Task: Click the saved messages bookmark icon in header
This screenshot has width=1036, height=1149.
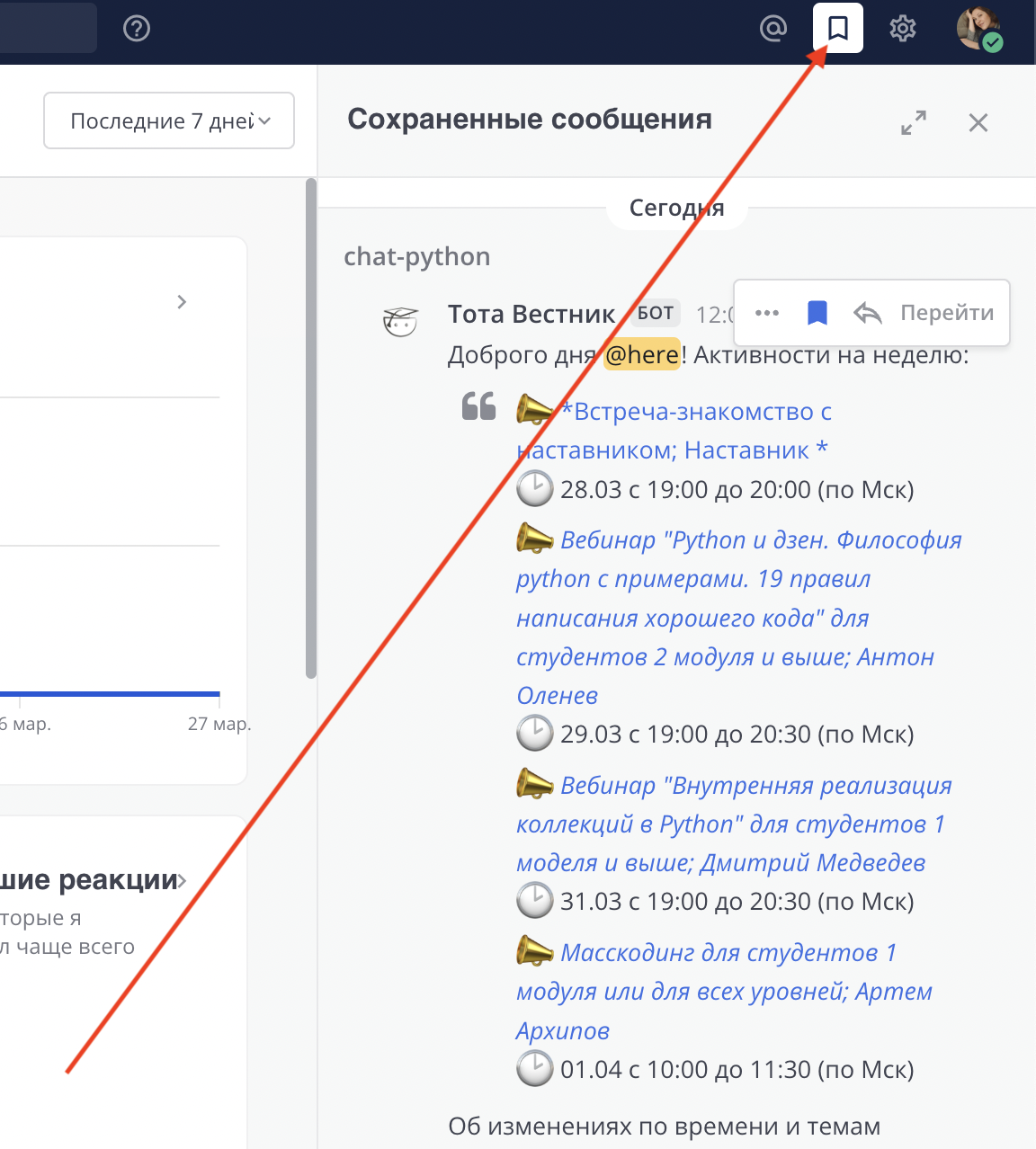Action: [837, 29]
